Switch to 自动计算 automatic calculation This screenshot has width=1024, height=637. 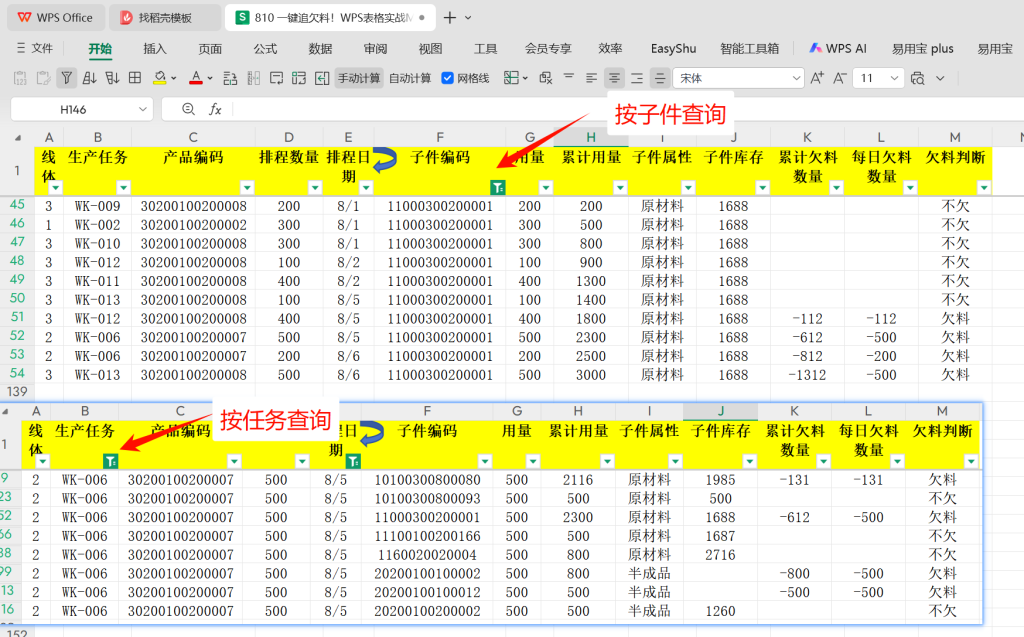(410, 78)
